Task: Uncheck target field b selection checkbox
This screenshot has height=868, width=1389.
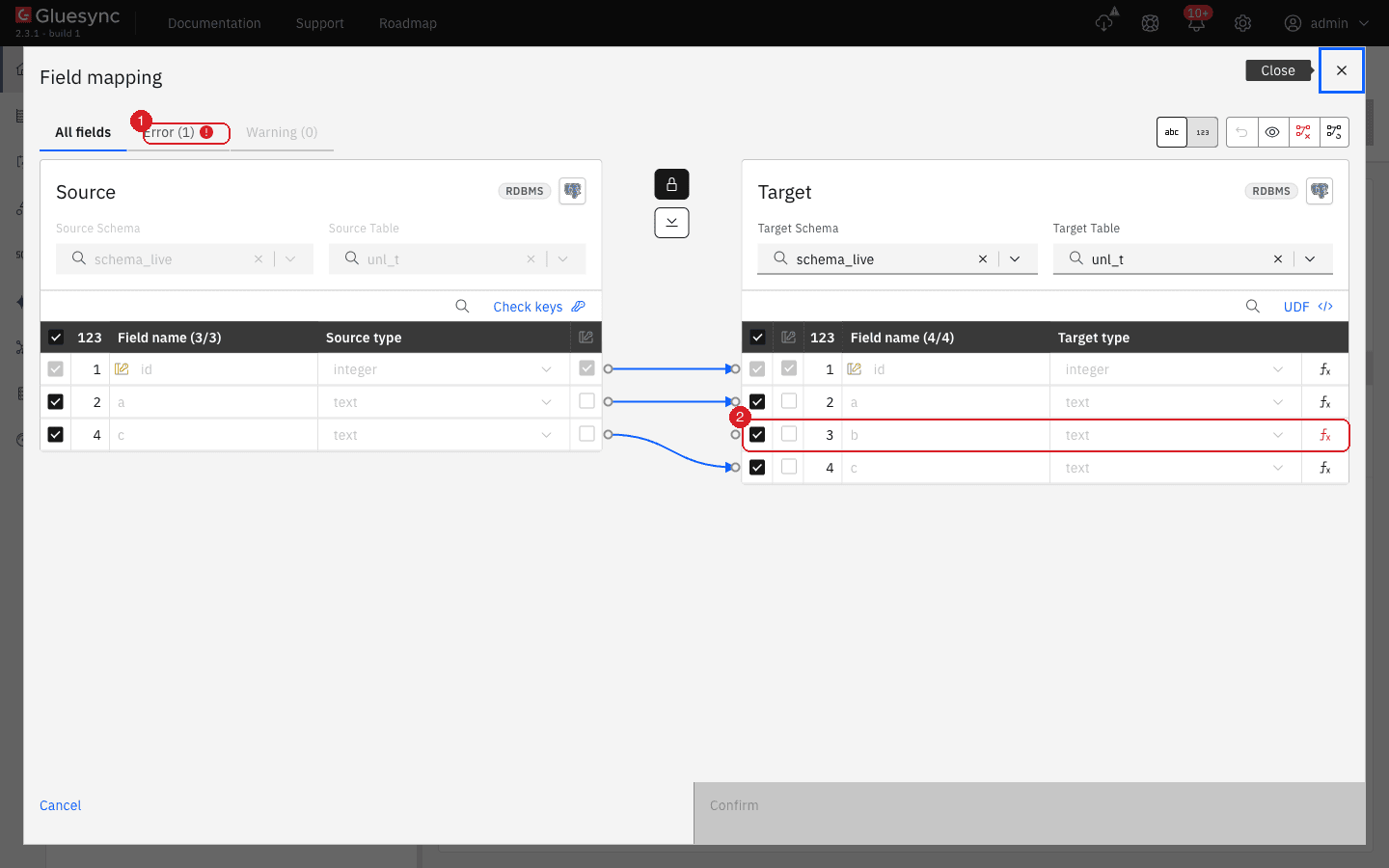Action: (x=757, y=435)
